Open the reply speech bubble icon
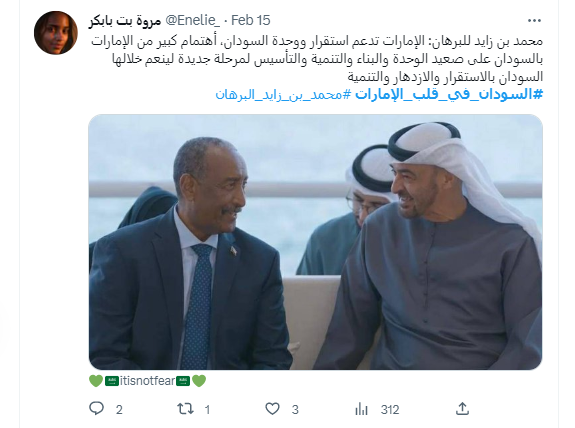The width and height of the screenshot is (575, 428). pyautogui.click(x=96, y=409)
